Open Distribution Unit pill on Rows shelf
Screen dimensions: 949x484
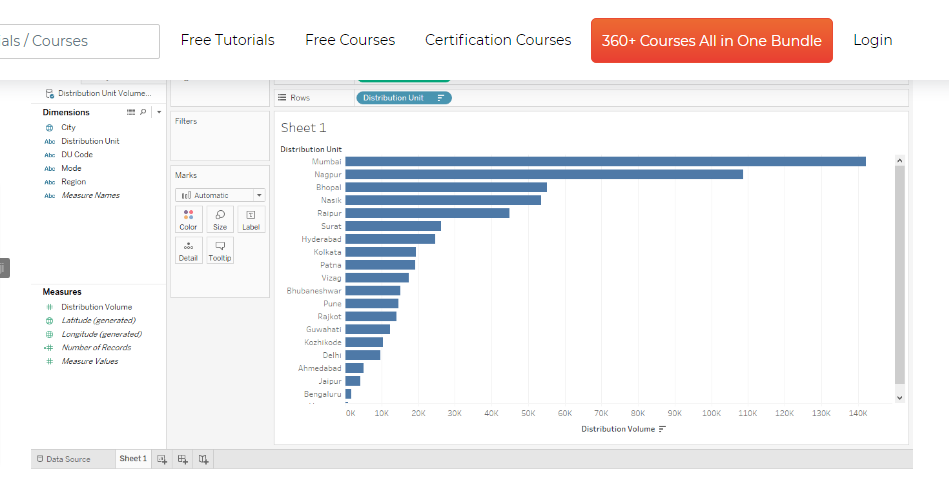404,97
